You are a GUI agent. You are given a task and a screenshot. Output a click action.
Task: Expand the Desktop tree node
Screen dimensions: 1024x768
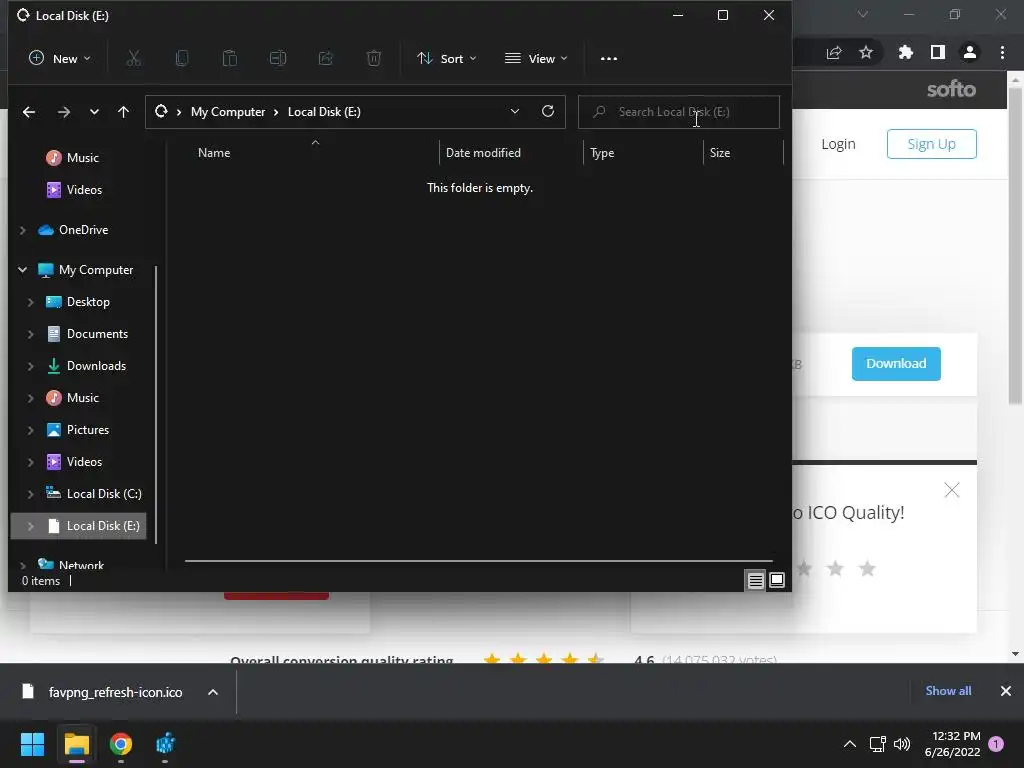pos(31,302)
